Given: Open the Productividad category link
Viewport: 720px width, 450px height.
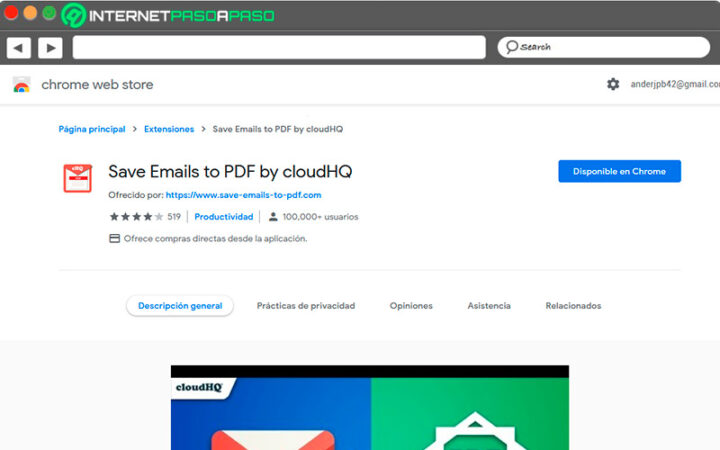Looking at the screenshot, I should click(224, 217).
